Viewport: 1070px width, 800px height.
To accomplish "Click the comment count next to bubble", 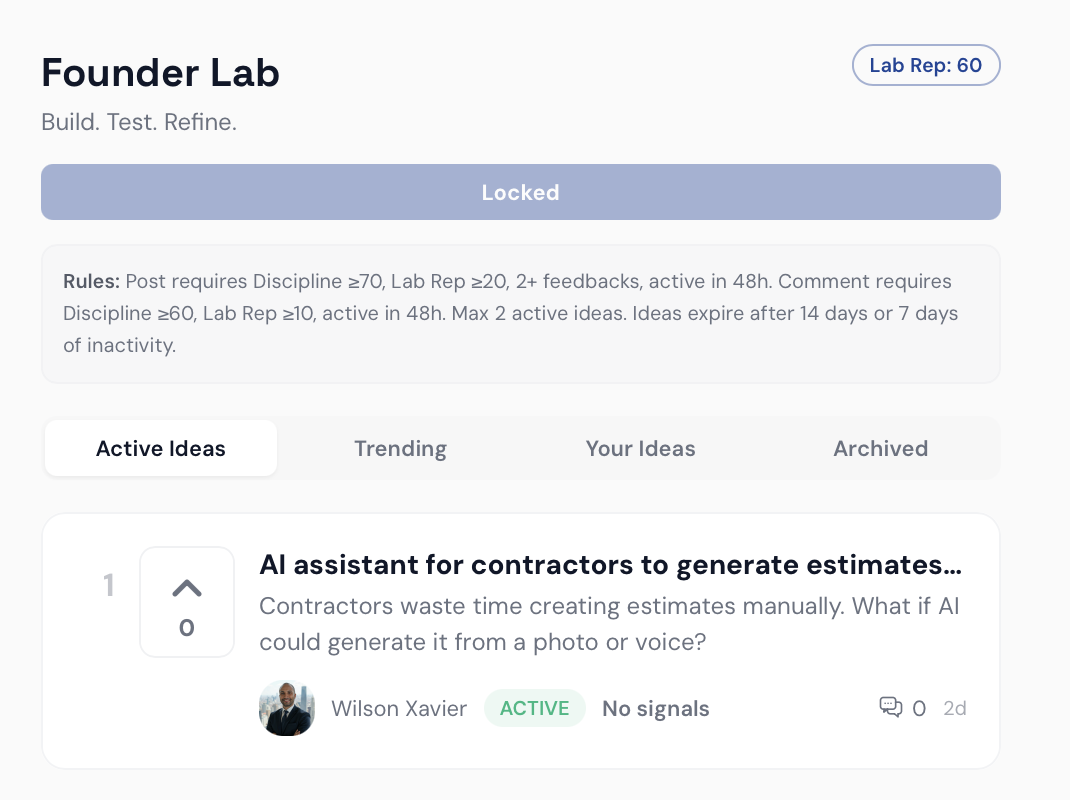I will [919, 709].
